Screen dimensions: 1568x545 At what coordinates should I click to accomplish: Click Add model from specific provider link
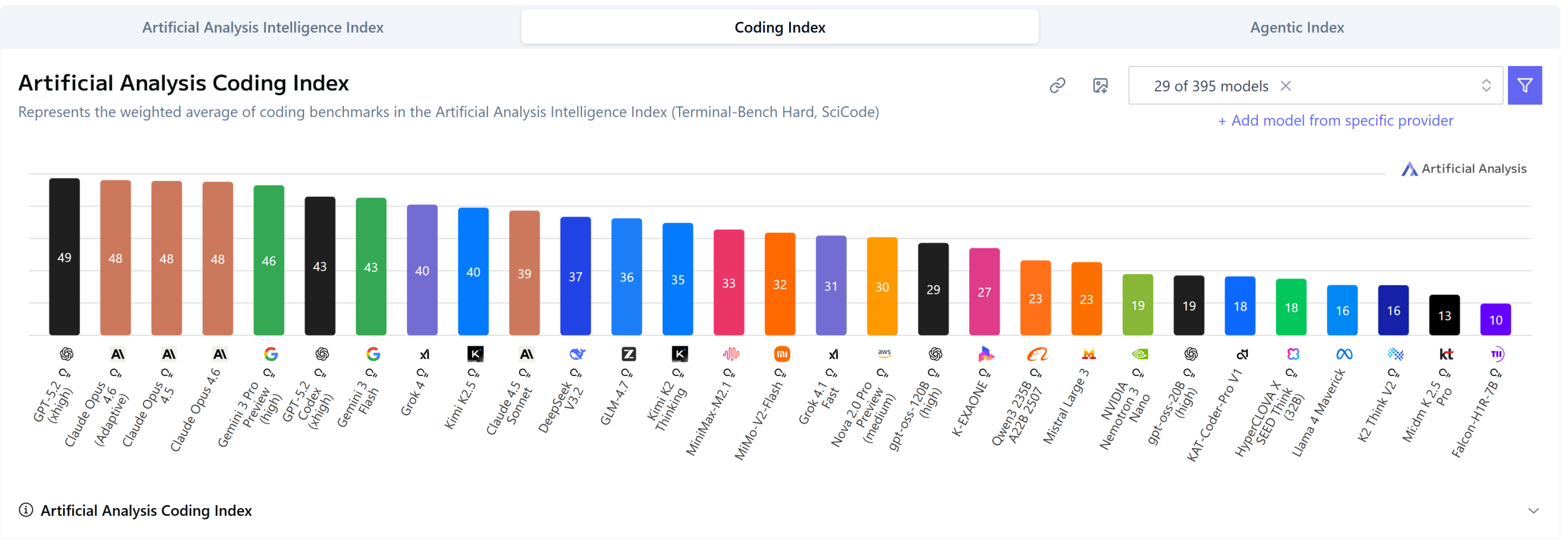point(1335,121)
